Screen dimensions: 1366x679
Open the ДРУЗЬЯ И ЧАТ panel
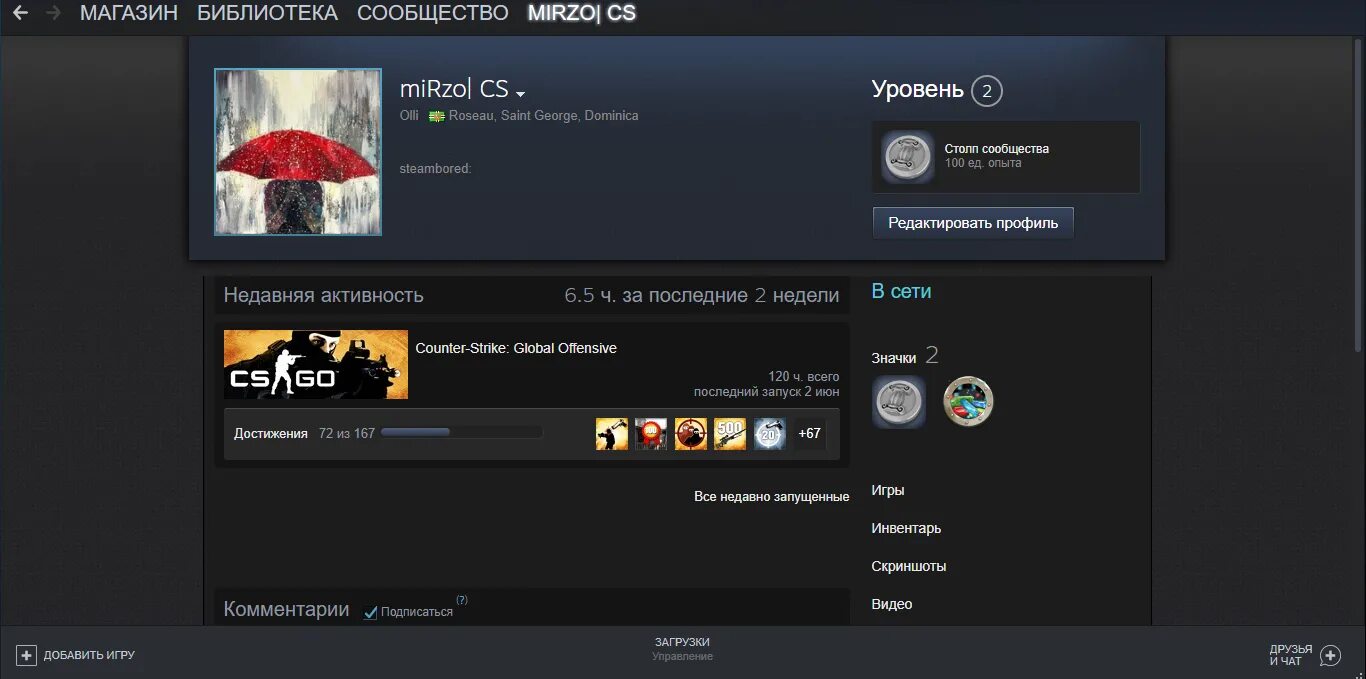[x=1291, y=655]
